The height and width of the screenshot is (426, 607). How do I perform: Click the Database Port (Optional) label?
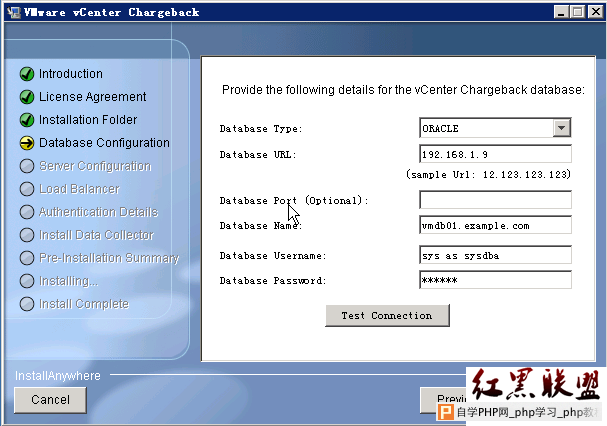tap(294, 201)
